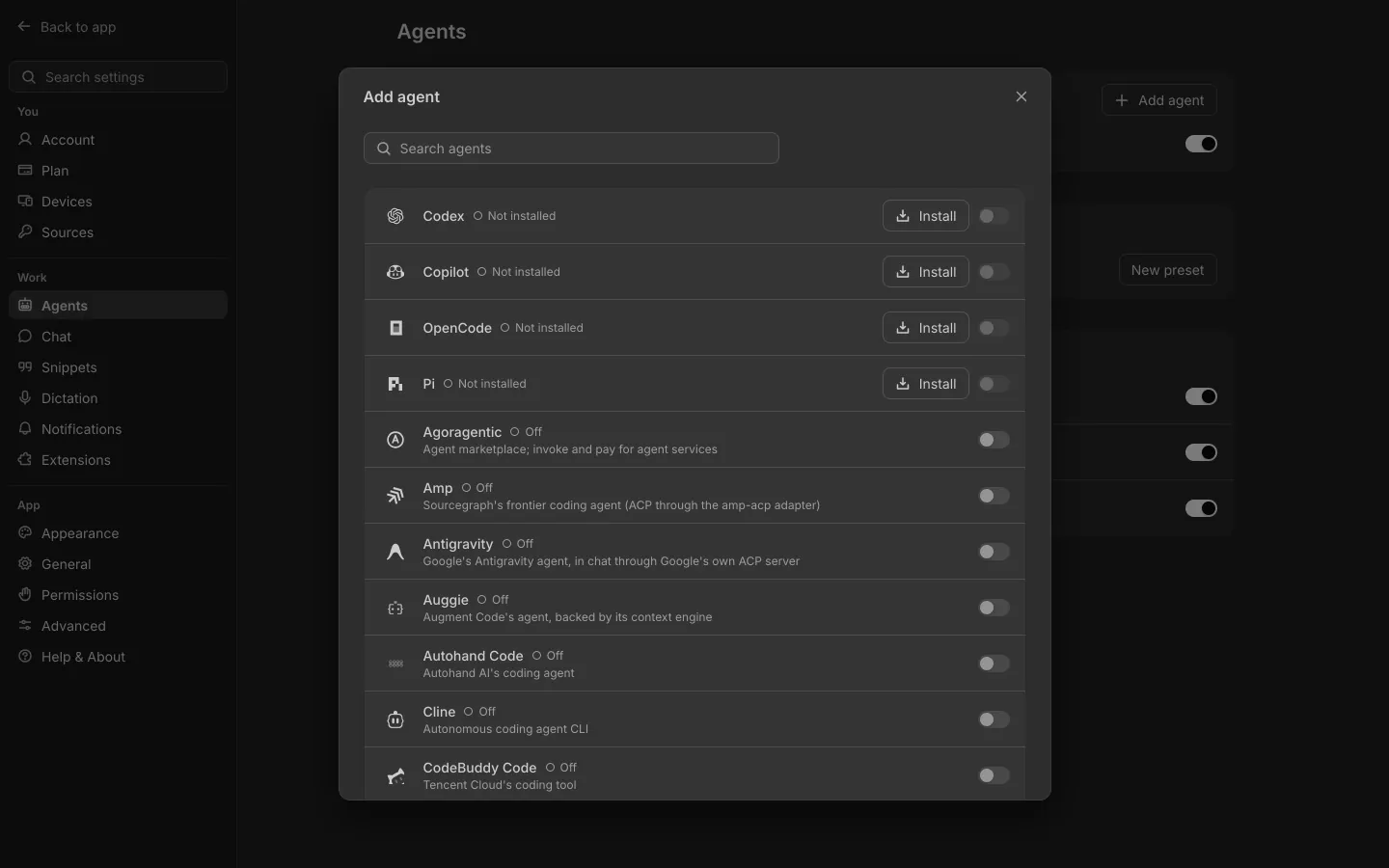Click the Devices icon in the sidebar

pyautogui.click(x=25, y=202)
